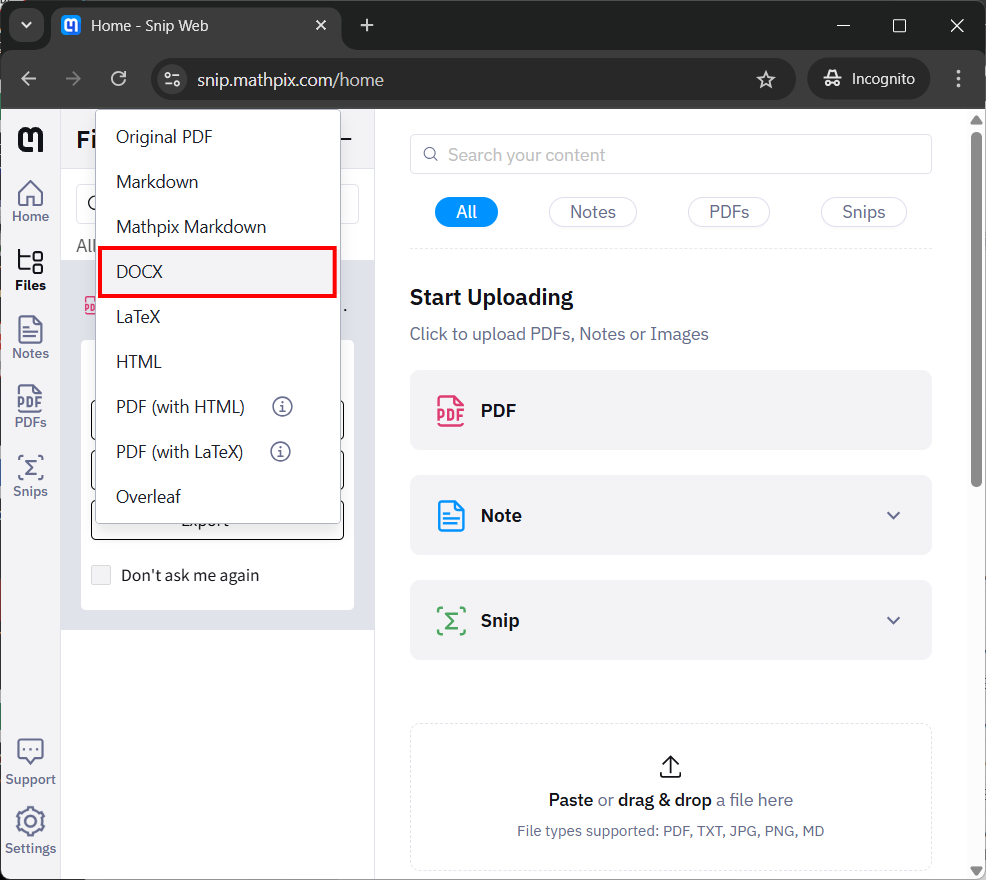
Task: Open Support chat in sidebar
Action: pos(30,762)
